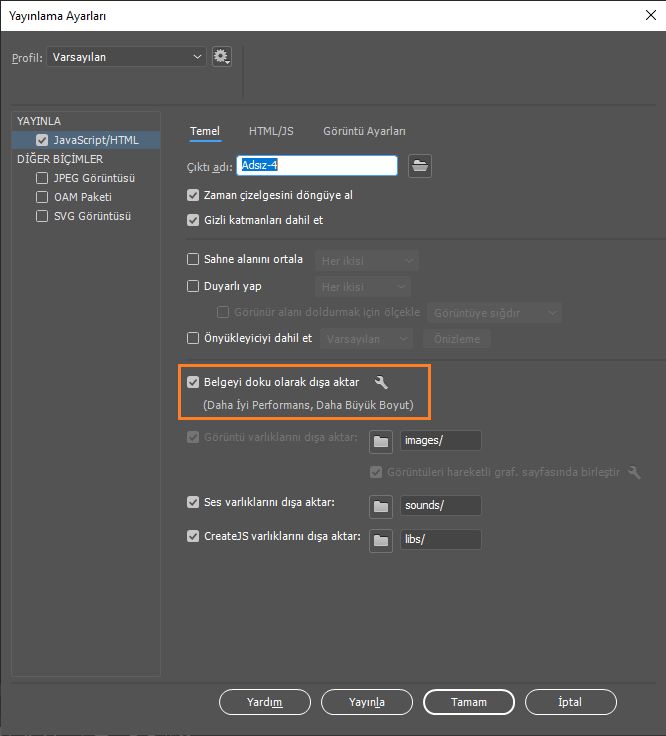Click the sounds/ path field
The image size is (666, 736).
click(440, 506)
